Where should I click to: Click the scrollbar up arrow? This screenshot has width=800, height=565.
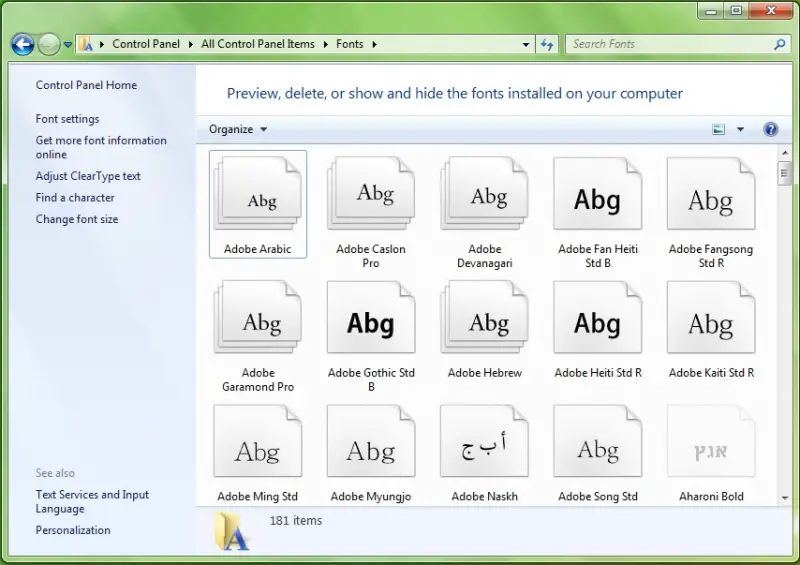[785, 153]
